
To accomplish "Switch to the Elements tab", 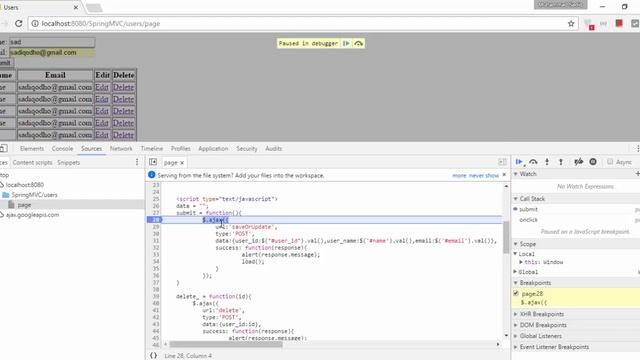I will click(x=32, y=149).
